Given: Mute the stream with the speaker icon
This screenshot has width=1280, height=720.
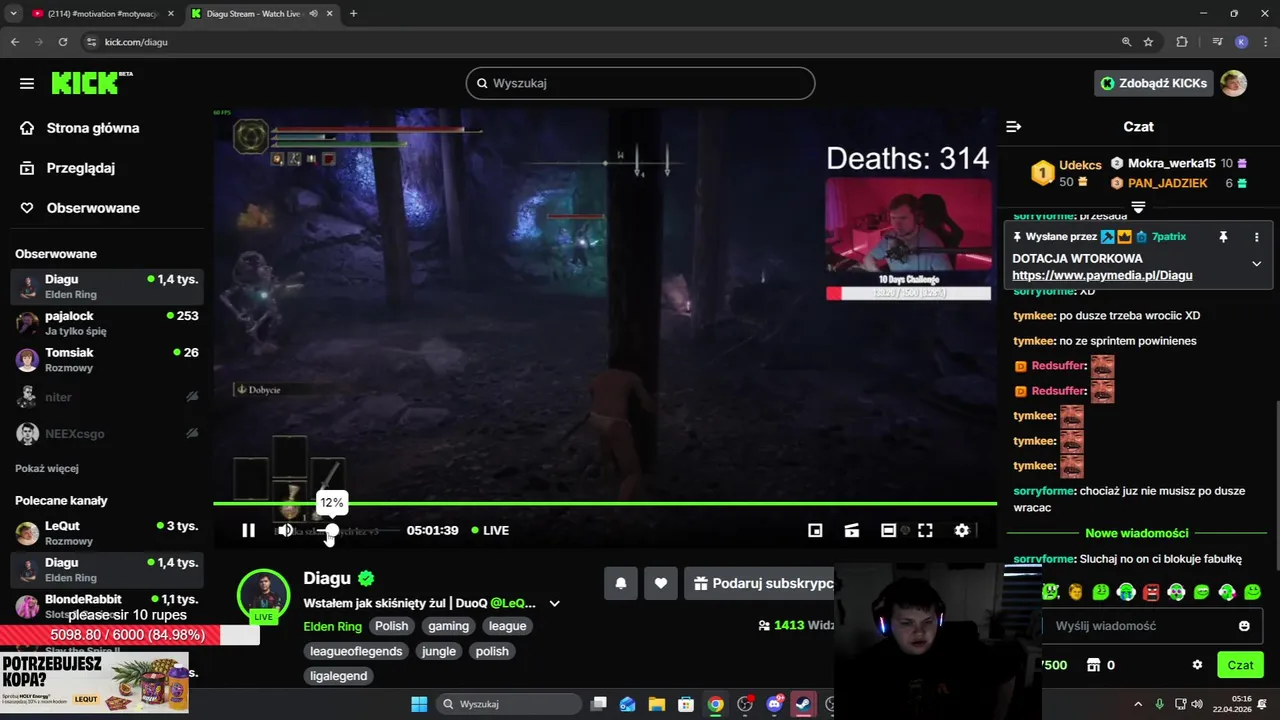Looking at the screenshot, I should [x=285, y=530].
